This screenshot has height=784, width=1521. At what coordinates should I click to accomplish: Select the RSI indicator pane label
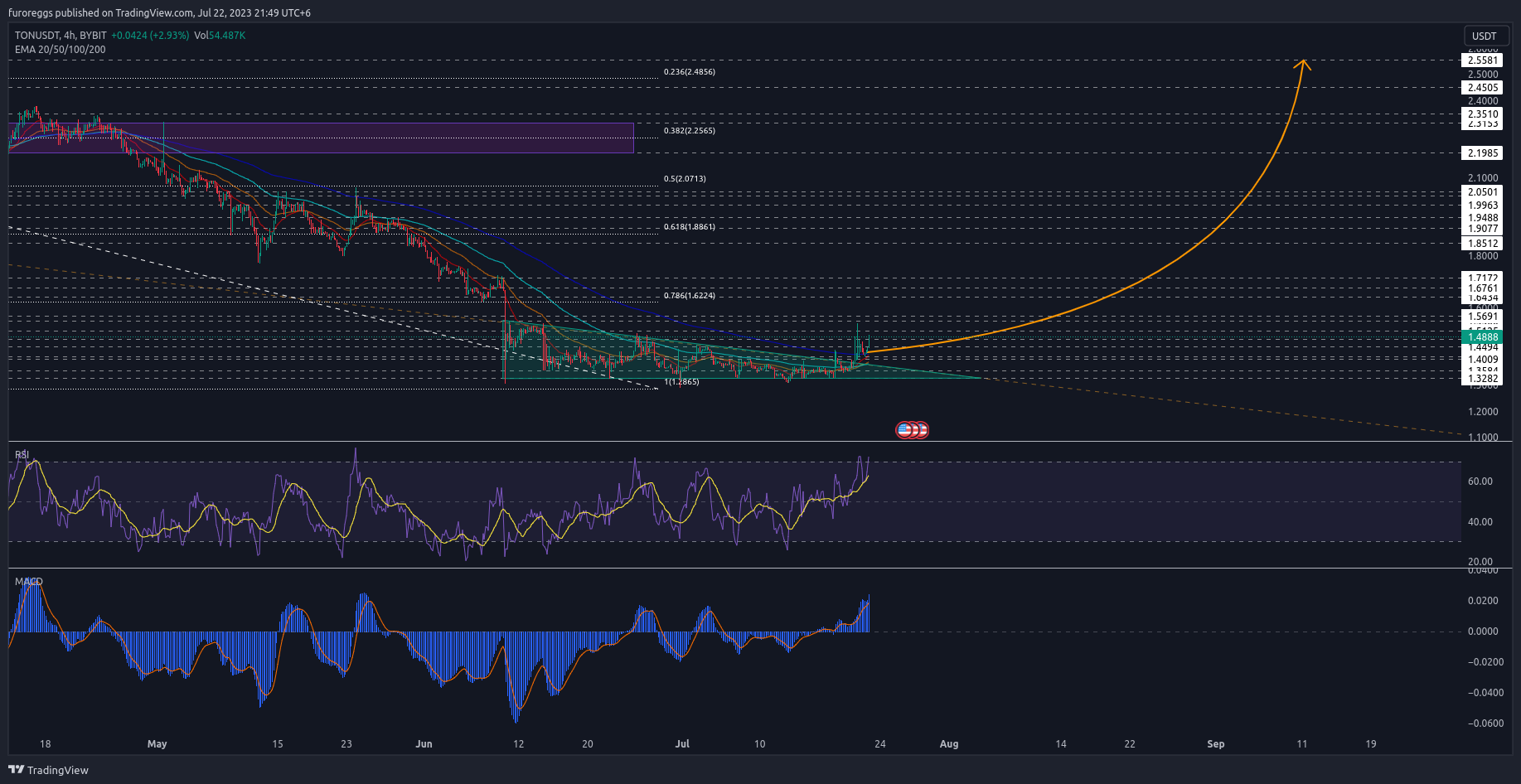click(22, 455)
